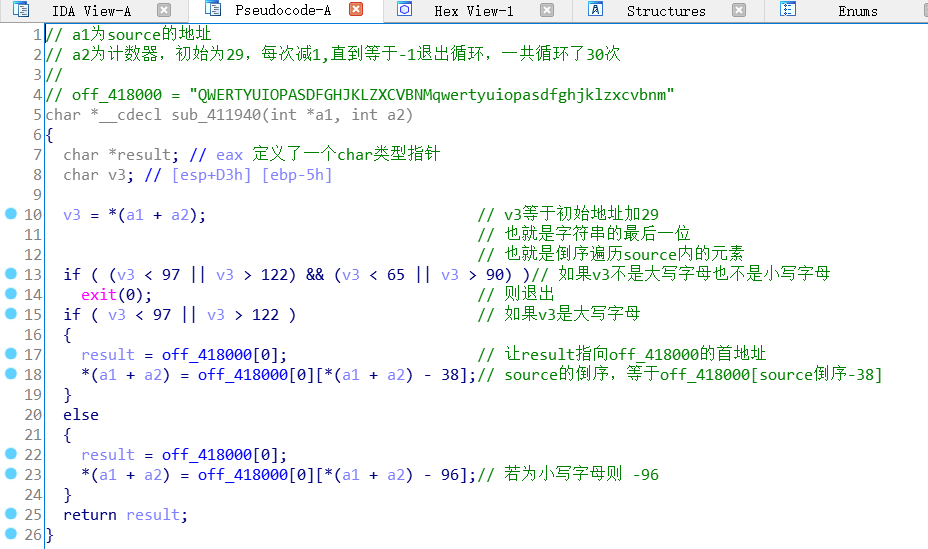
Task: Click line number 9 in the gutter
Action: pos(37,195)
